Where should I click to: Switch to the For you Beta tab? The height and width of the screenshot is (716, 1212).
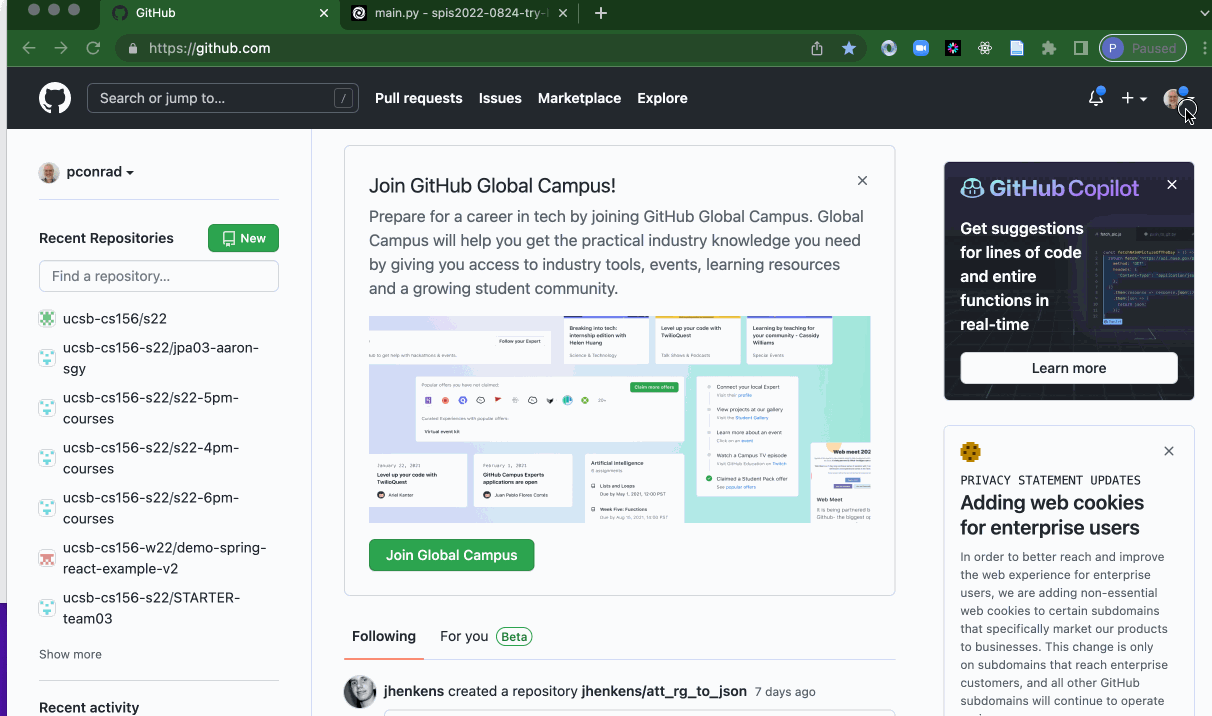click(484, 636)
